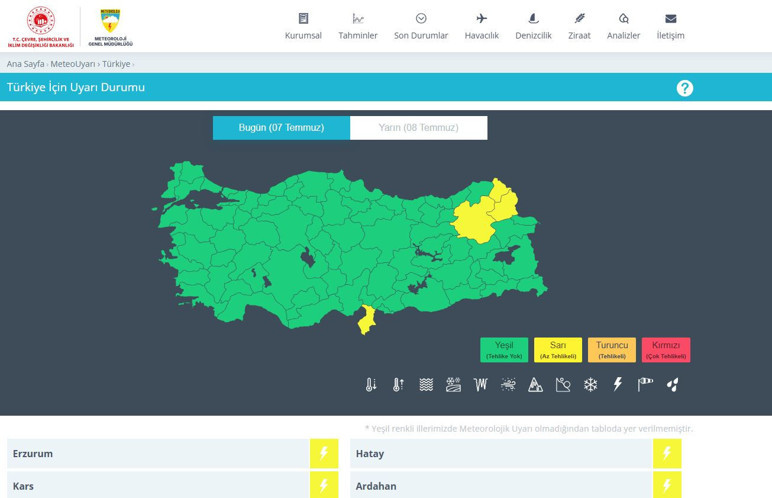Open the help question mark icon
772x498 pixels.
684,88
